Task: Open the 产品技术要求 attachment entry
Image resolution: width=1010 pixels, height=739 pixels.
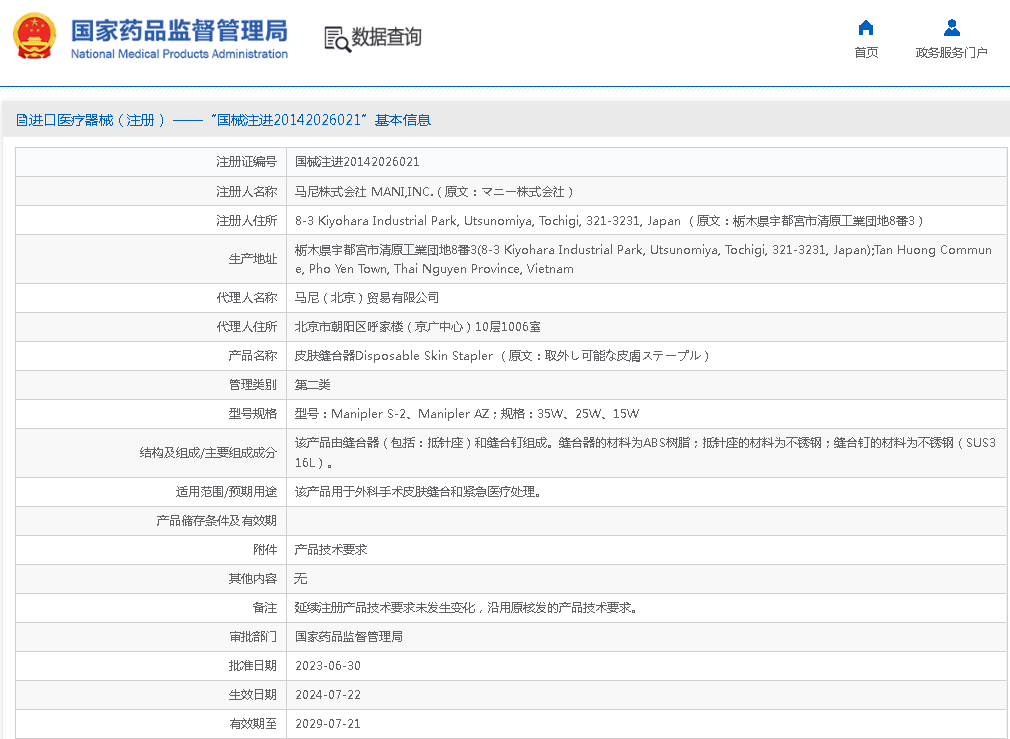Action: (x=331, y=550)
